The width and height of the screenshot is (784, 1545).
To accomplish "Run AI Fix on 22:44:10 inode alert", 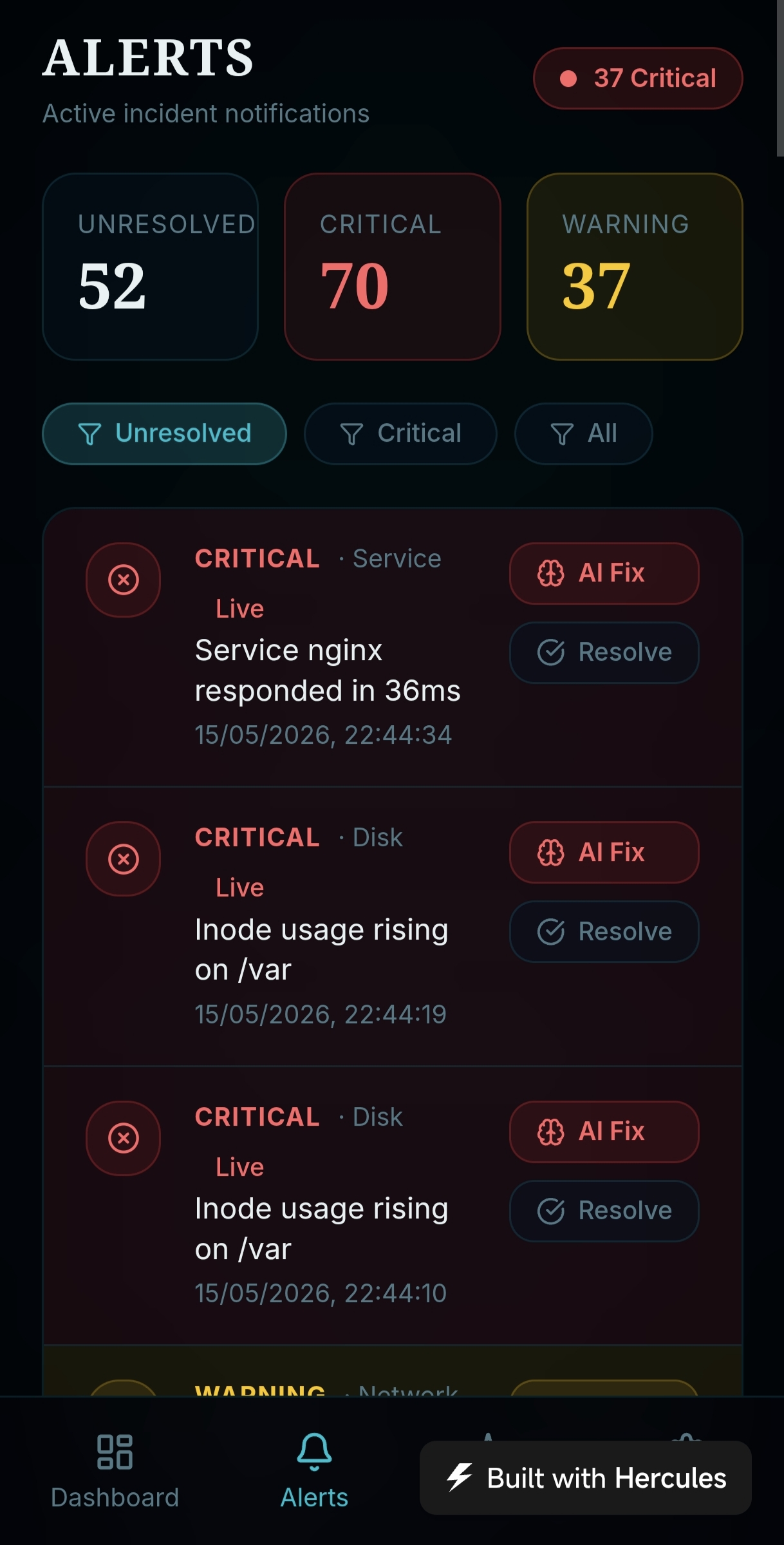I will [x=604, y=1132].
